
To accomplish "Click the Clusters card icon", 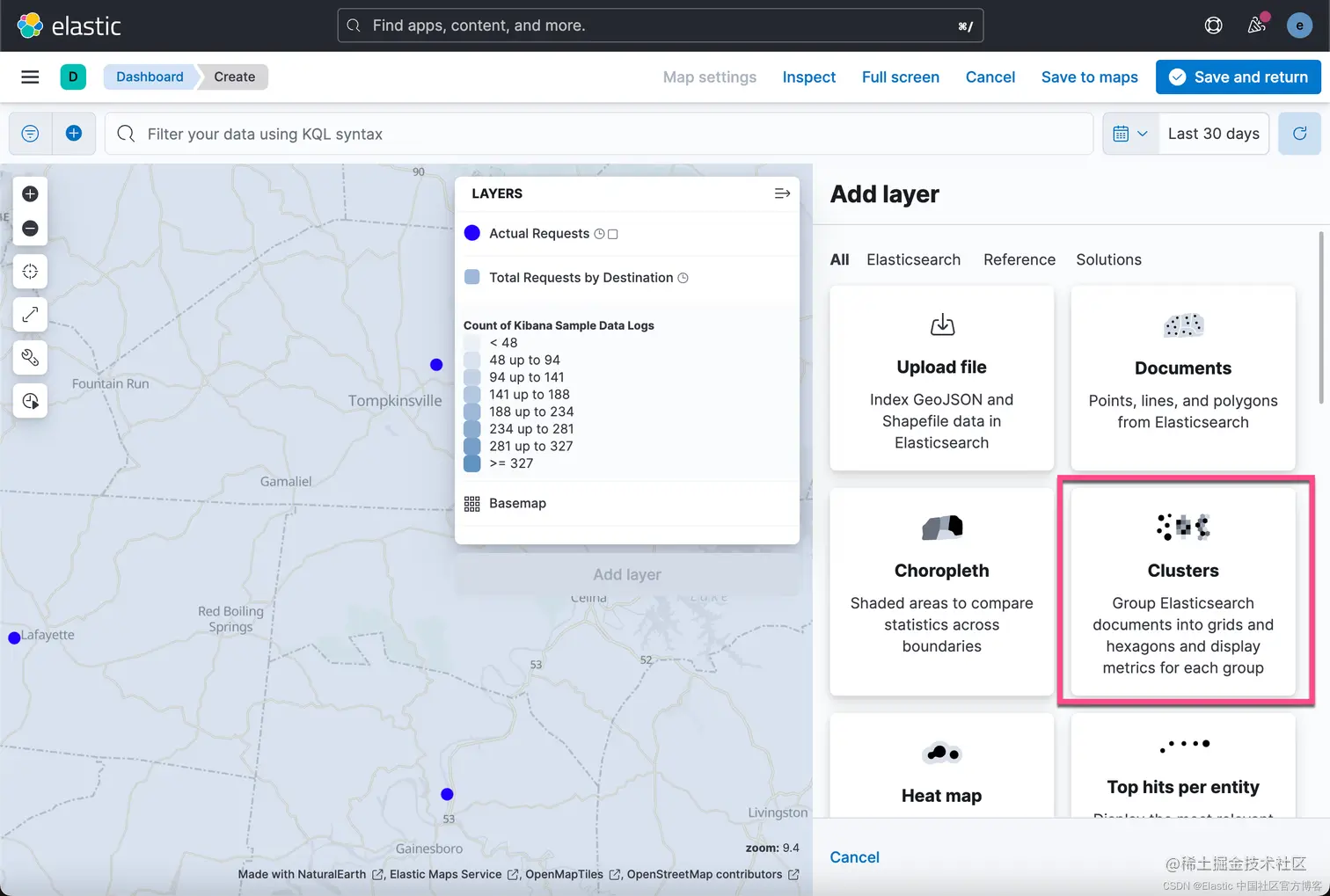I will (1183, 527).
